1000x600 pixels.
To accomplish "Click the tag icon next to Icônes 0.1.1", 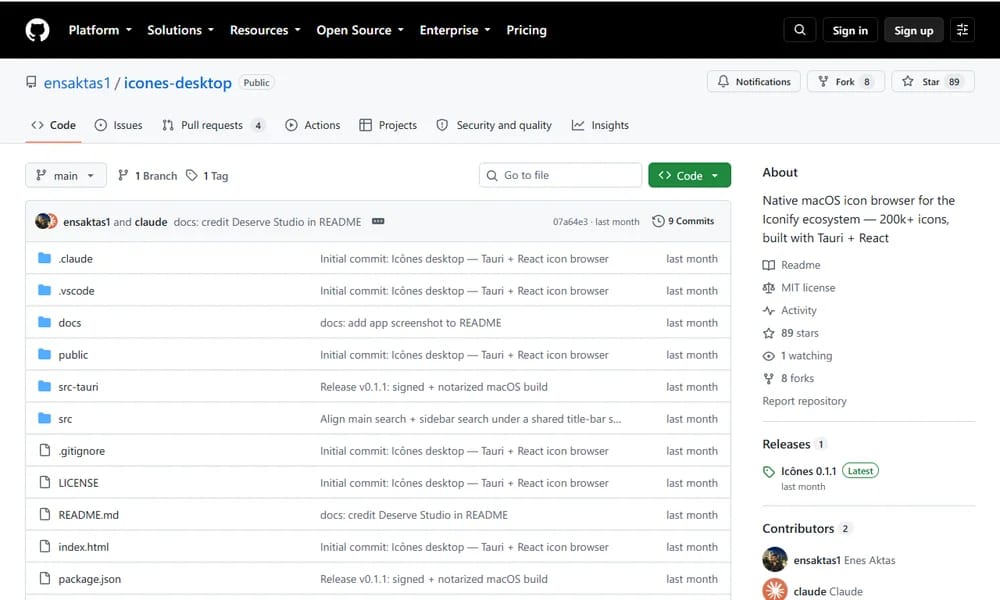I will click(768, 472).
